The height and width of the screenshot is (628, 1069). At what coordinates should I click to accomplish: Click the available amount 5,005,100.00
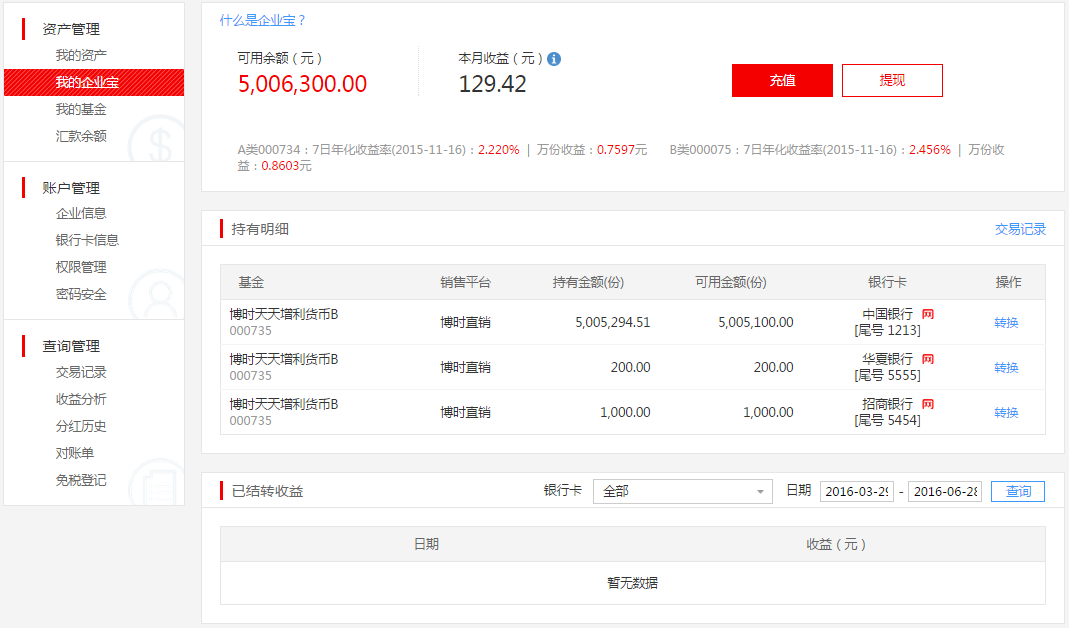point(755,323)
